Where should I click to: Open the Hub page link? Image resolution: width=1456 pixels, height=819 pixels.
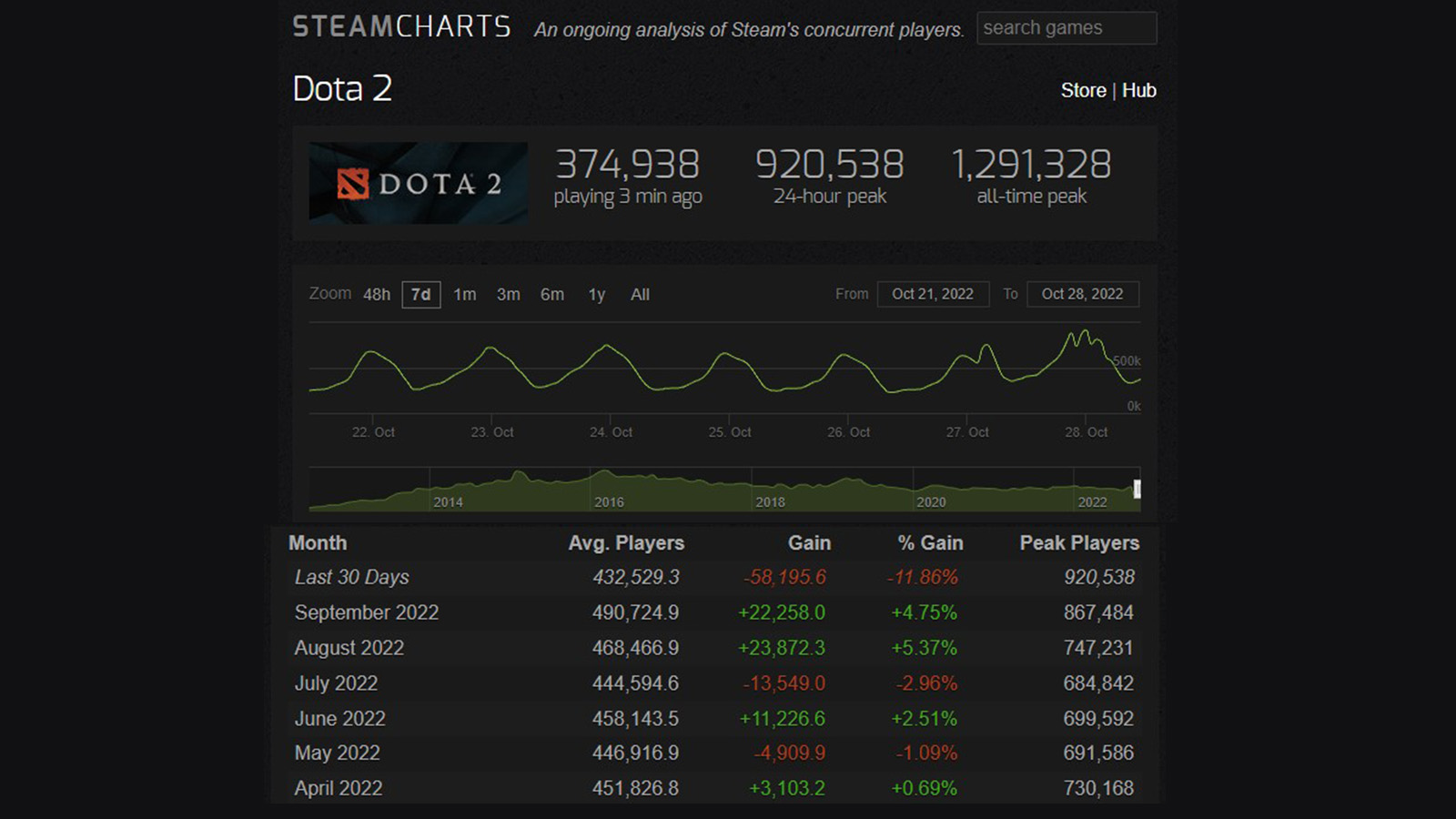click(1139, 90)
